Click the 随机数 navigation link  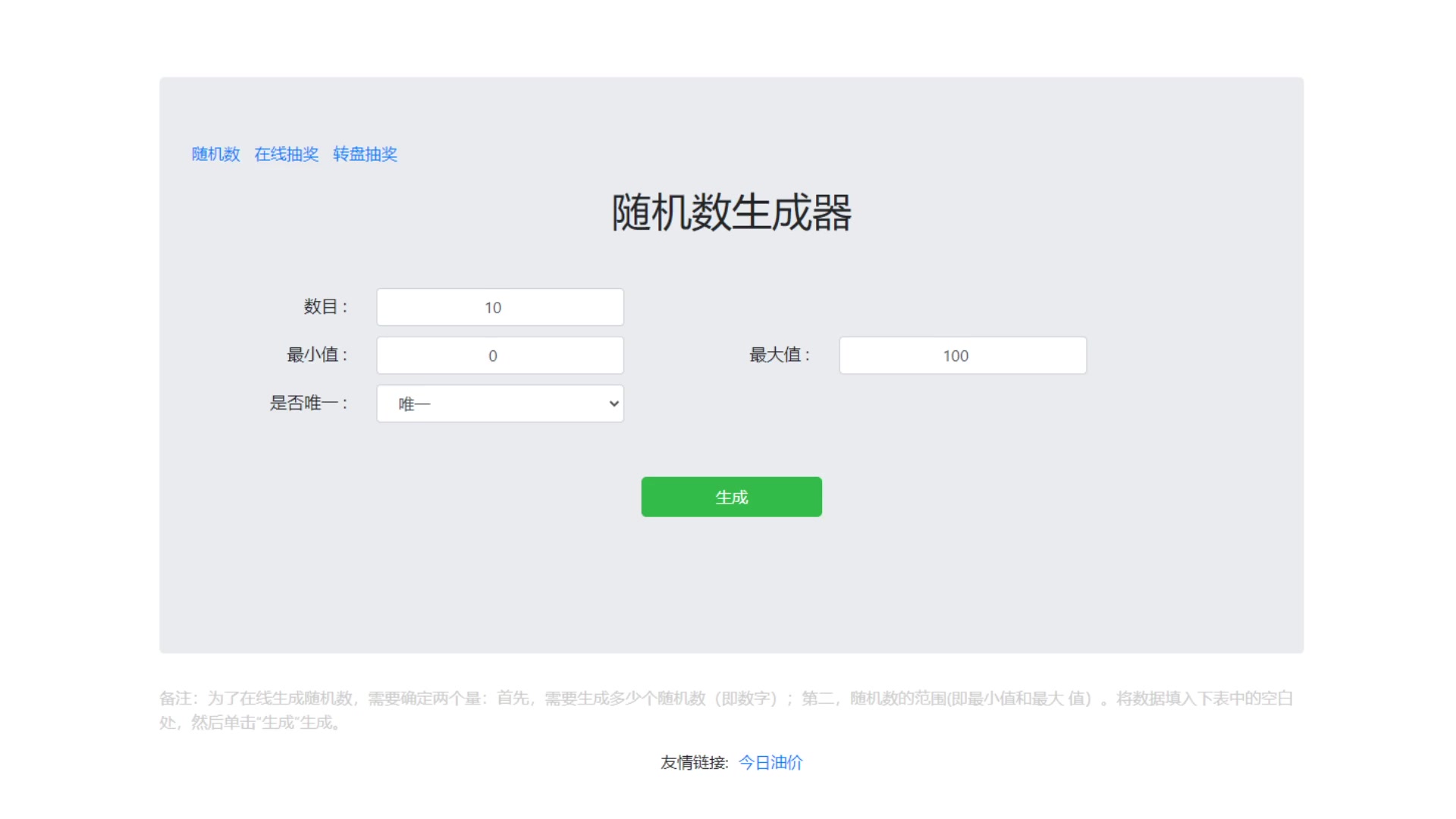coord(215,154)
